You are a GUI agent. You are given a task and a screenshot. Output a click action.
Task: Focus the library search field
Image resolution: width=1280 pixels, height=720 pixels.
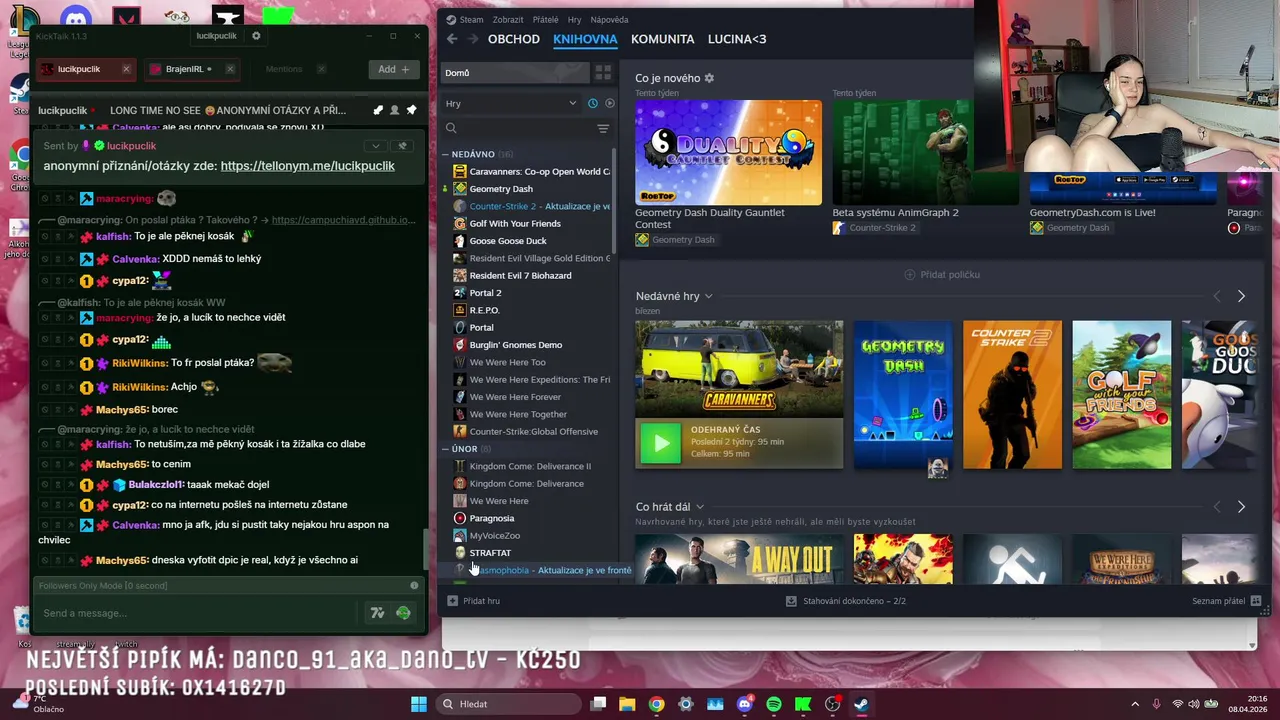[x=518, y=128]
